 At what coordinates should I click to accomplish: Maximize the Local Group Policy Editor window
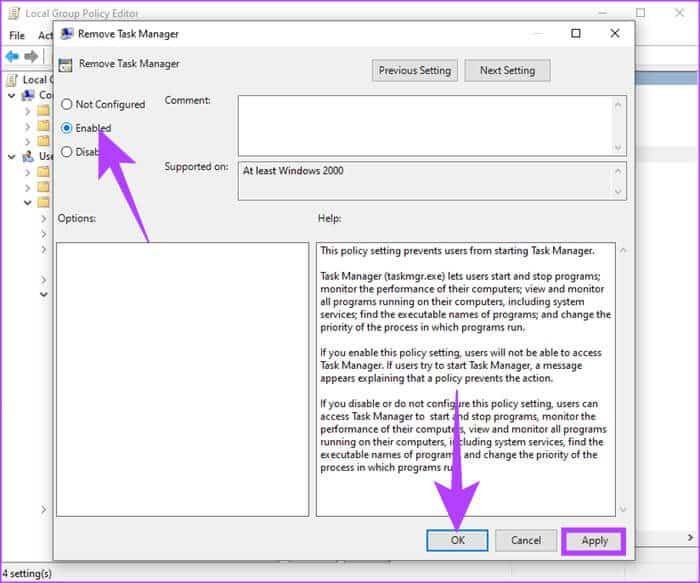coord(641,13)
